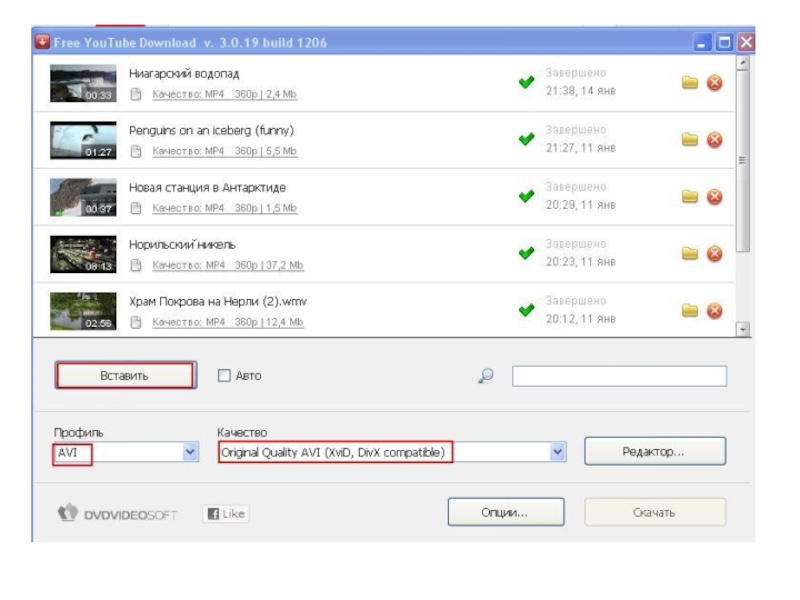The image size is (800, 600).
Task: Delete Храм Покрова на Нерли entry
Action: click(x=714, y=310)
